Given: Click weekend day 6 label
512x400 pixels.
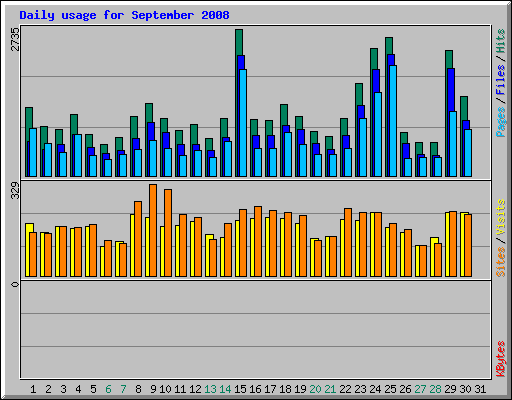Looking at the screenshot, I should click(x=108, y=389).
